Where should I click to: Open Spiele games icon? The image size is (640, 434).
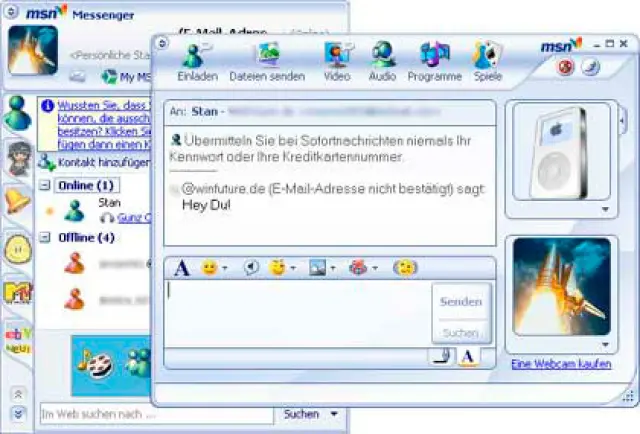pos(487,55)
